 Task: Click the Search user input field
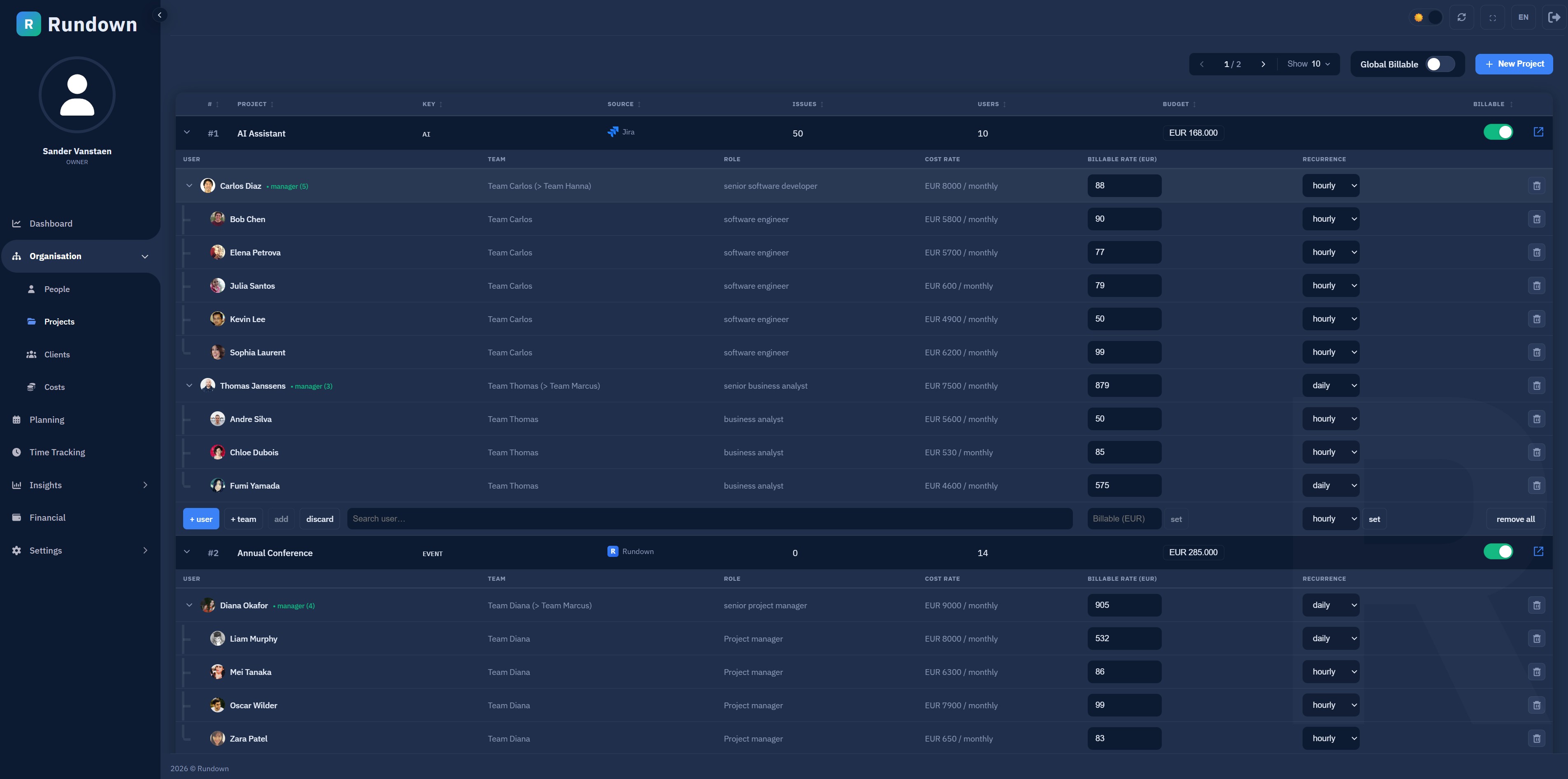pyautogui.click(x=710, y=519)
